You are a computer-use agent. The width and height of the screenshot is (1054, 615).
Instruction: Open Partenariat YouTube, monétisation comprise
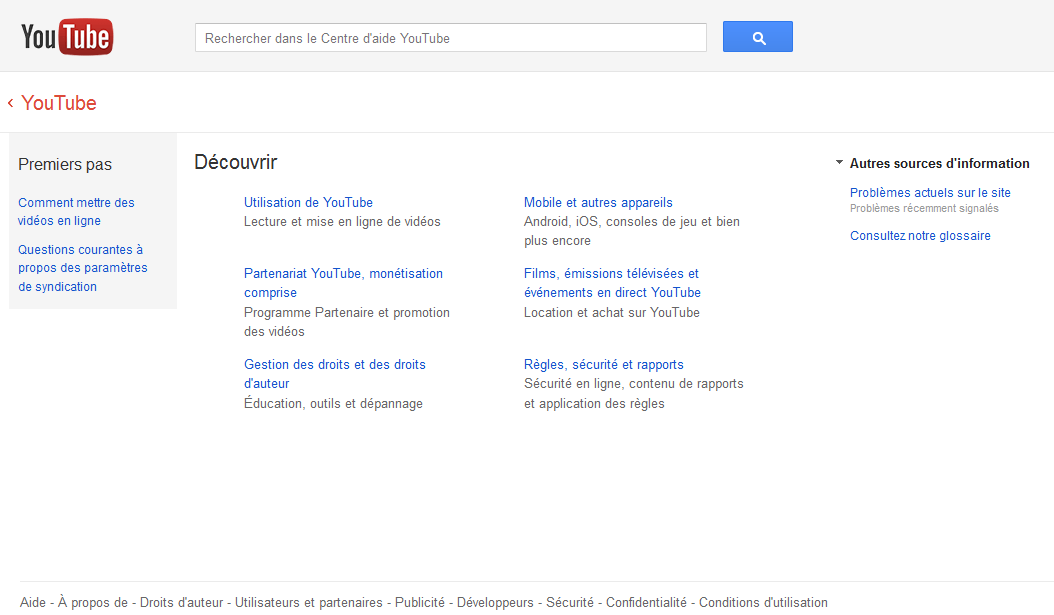coord(343,283)
